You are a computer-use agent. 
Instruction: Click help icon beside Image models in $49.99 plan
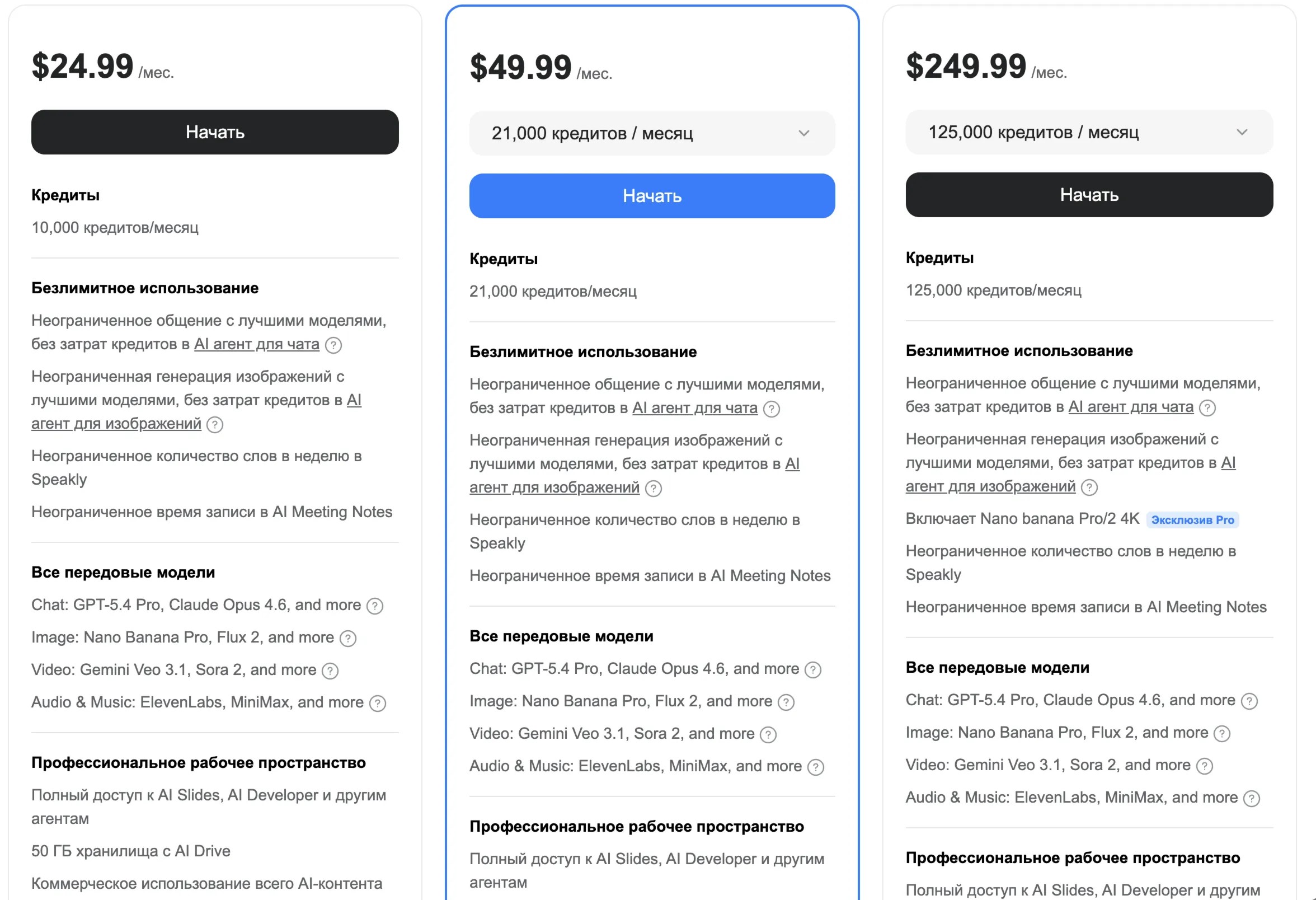point(786,702)
